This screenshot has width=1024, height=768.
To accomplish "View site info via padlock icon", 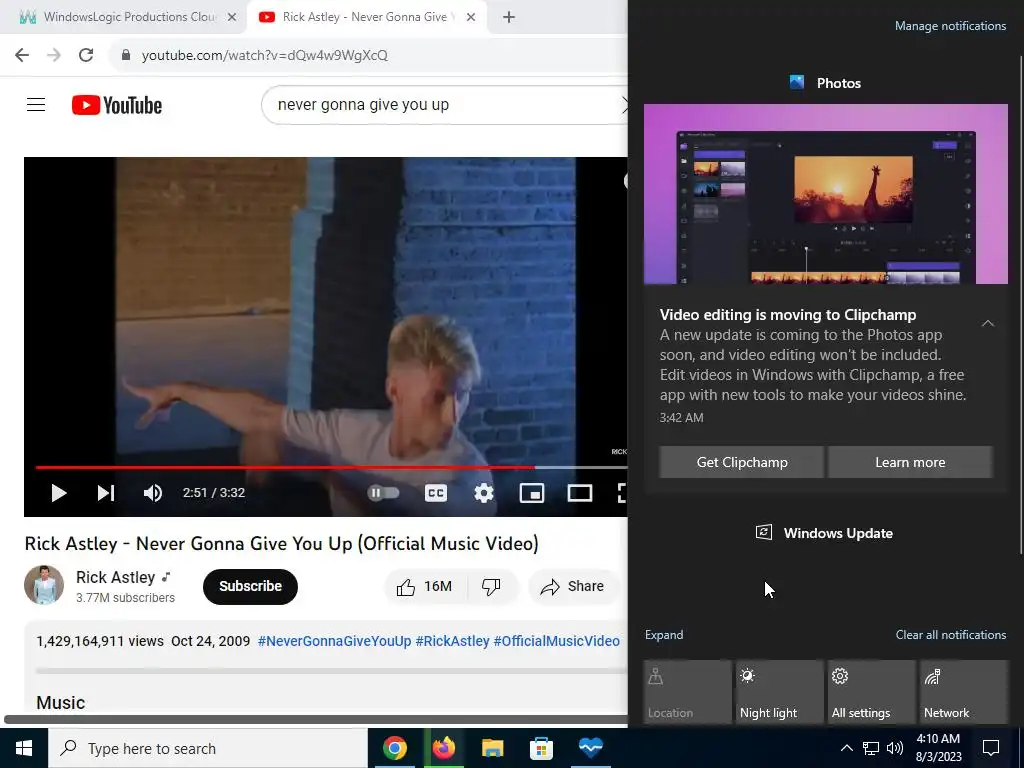I will (x=126, y=55).
